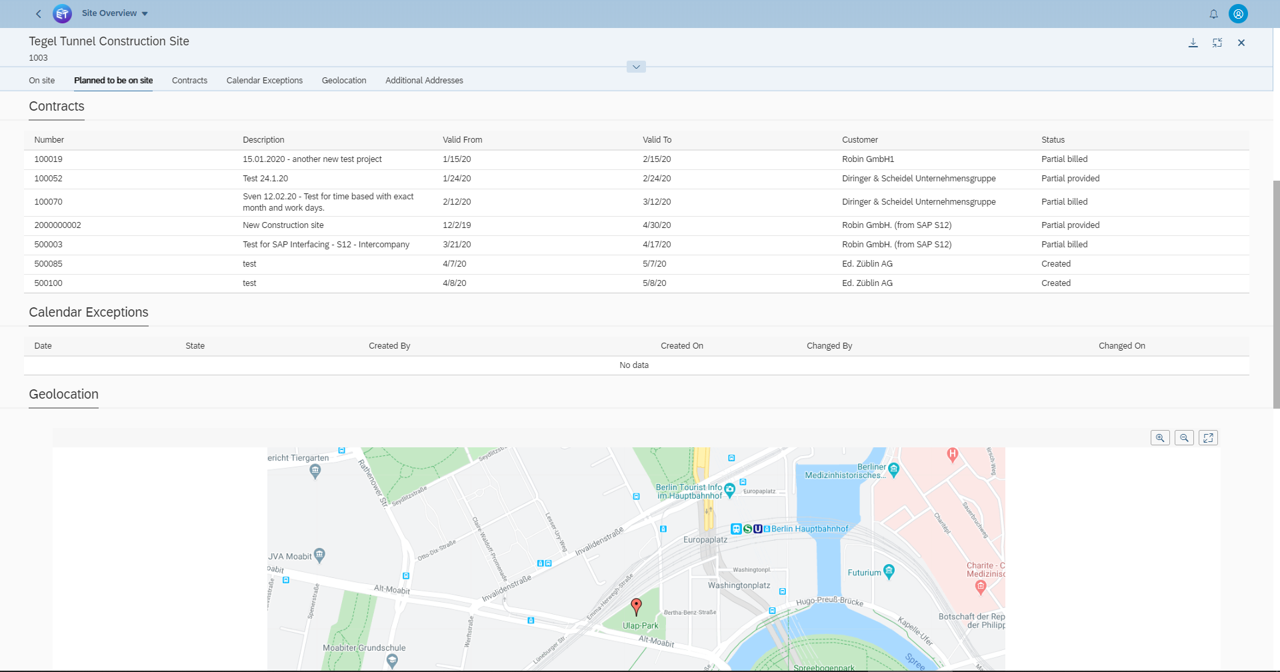Select the contract numbered 2000000002
This screenshot has width=1280, height=672.
pos(58,225)
